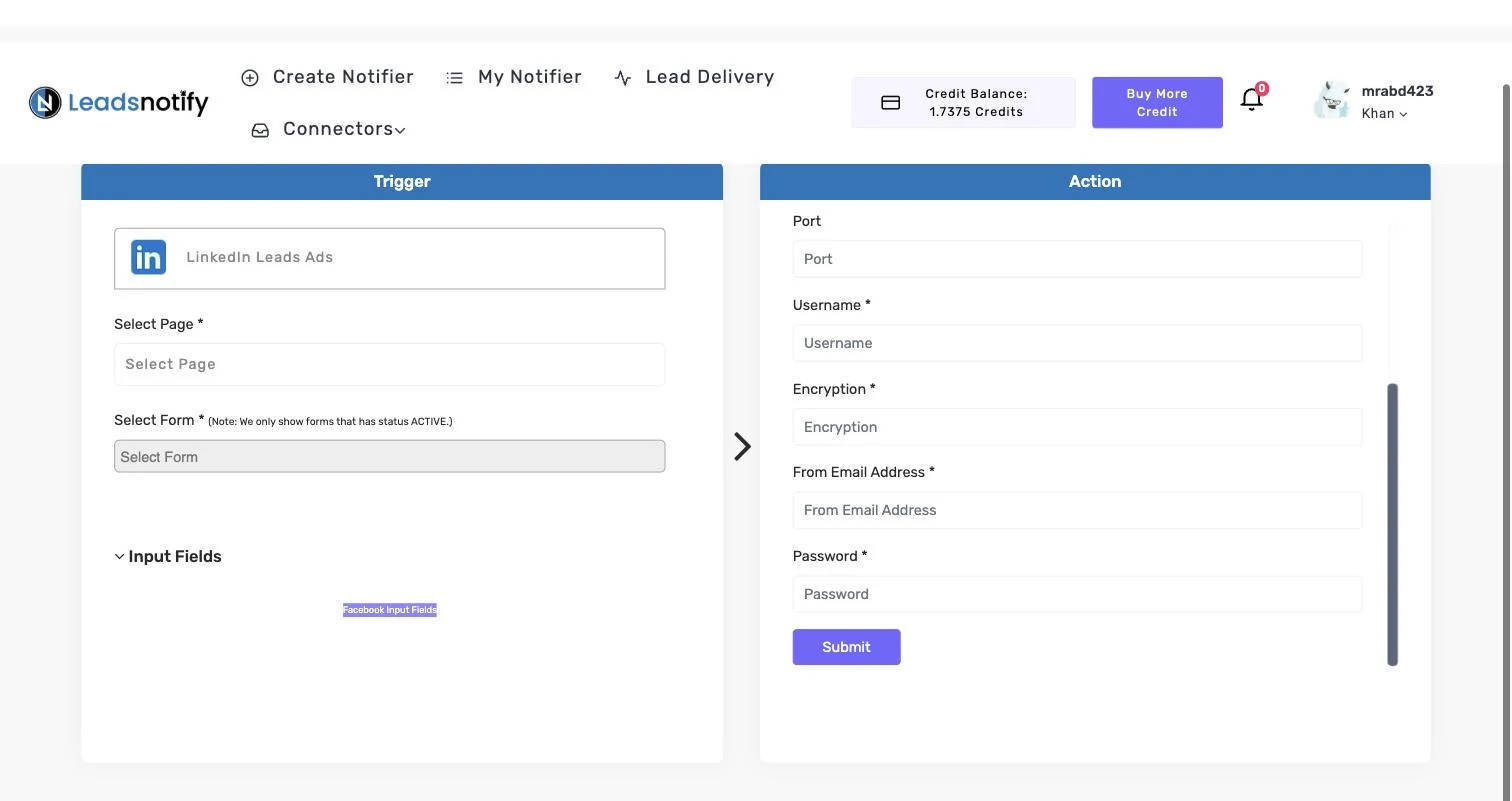
Task: Click the LinkedIn Leads Ads trigger box
Action: click(x=390, y=258)
